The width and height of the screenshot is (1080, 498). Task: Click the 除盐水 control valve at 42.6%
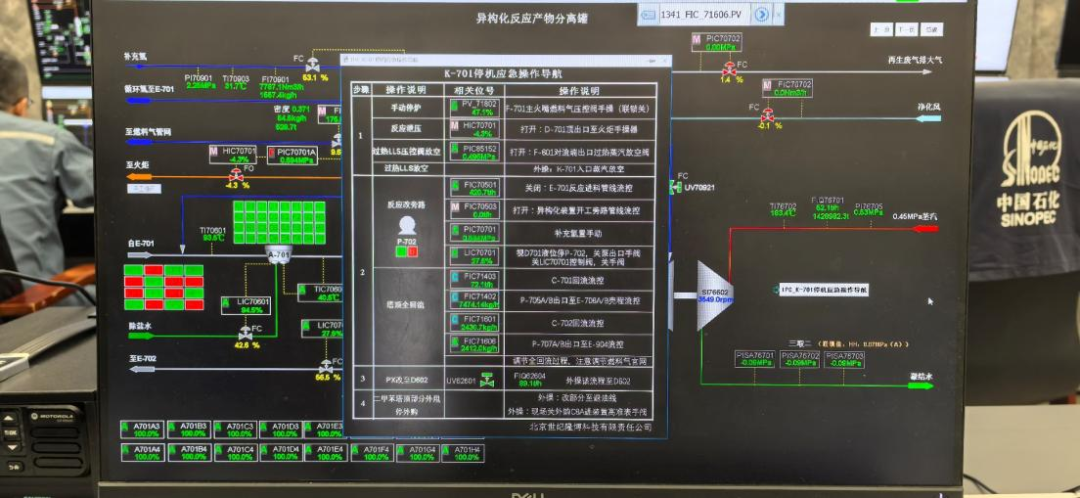(246, 334)
